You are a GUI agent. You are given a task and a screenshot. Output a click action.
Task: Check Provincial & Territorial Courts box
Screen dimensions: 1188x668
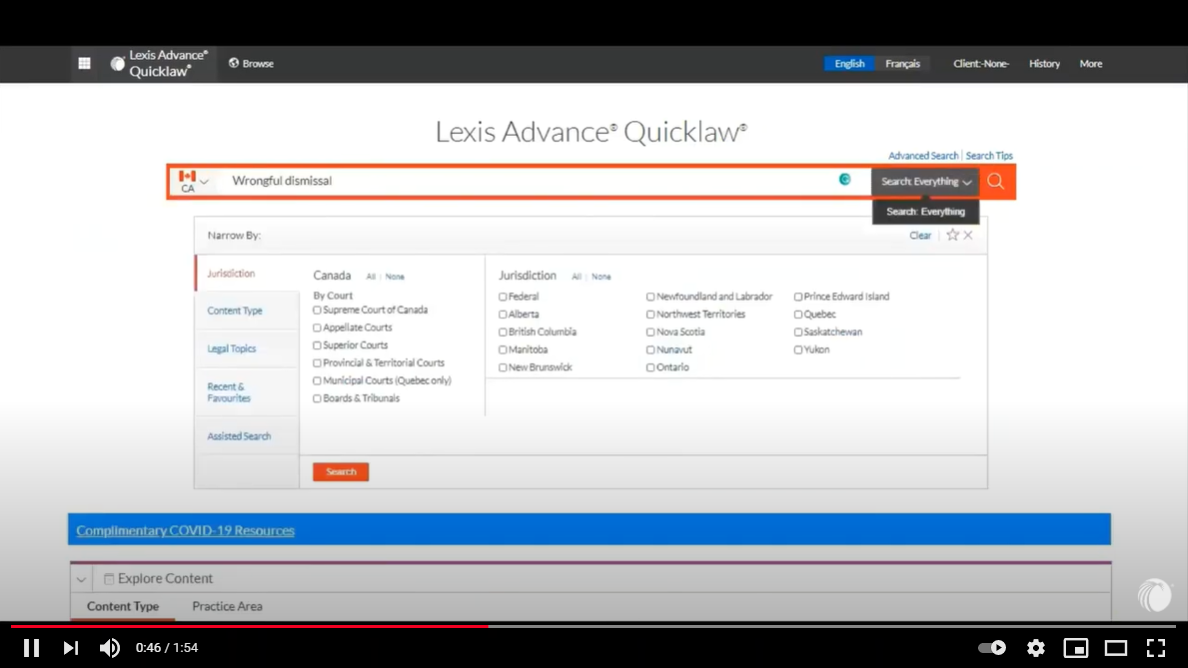click(x=317, y=364)
